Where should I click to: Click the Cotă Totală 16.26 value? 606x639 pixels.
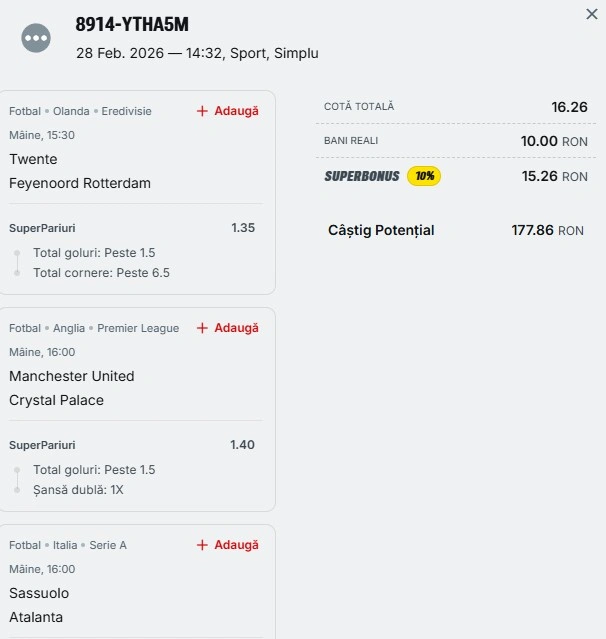[569, 107]
